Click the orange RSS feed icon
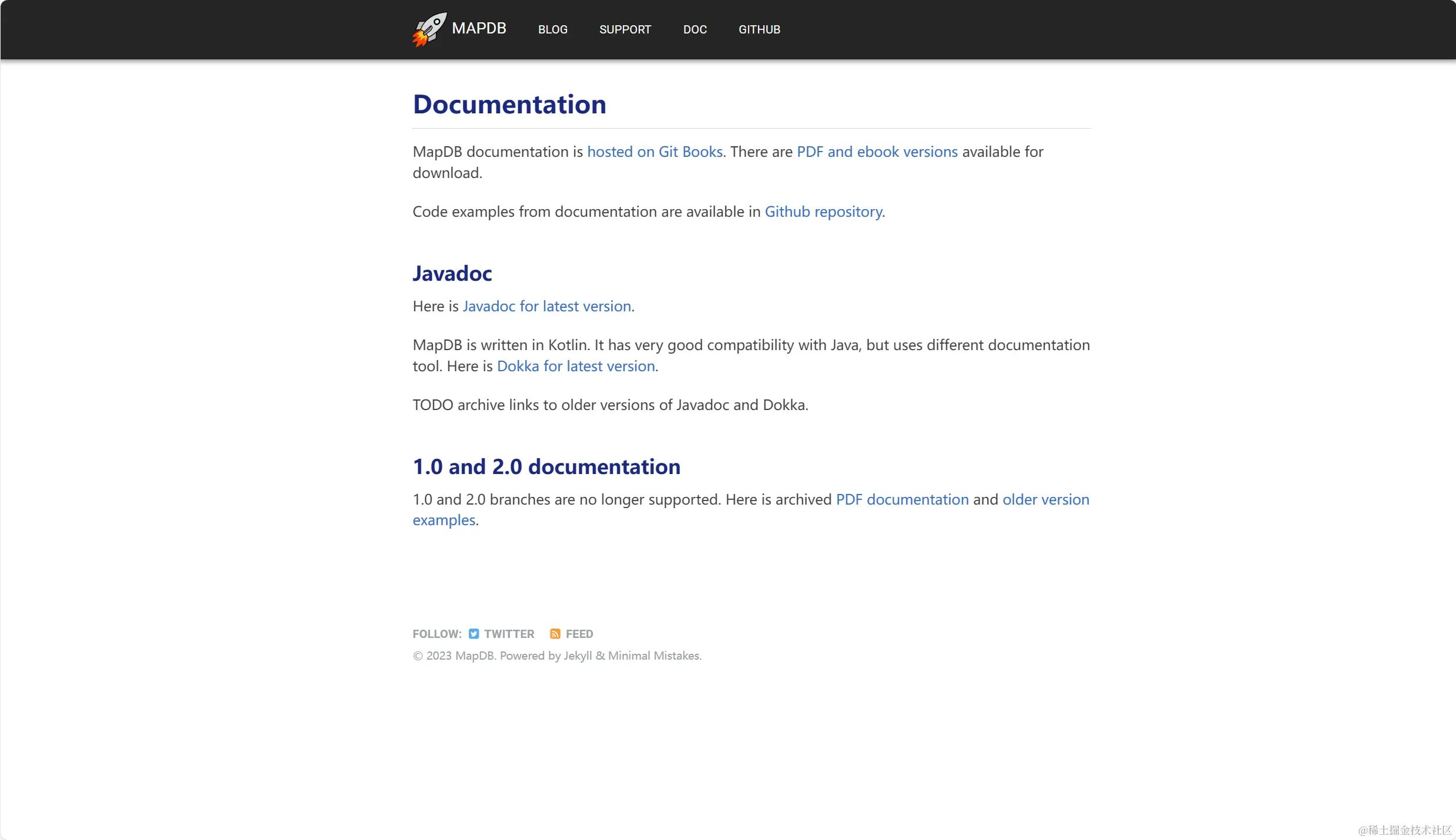The width and height of the screenshot is (1456, 840). (x=555, y=634)
